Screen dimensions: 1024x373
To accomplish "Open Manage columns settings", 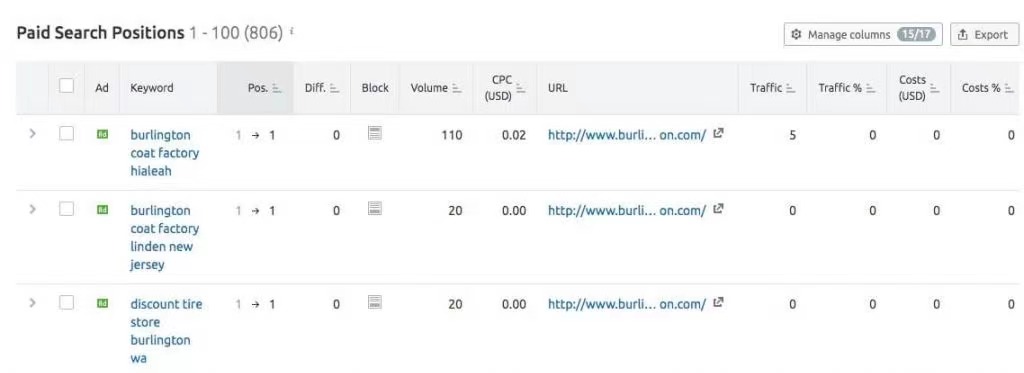I will [863, 35].
